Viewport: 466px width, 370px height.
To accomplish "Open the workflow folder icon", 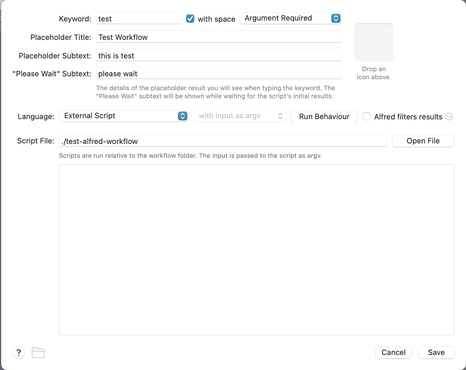I will [38, 352].
